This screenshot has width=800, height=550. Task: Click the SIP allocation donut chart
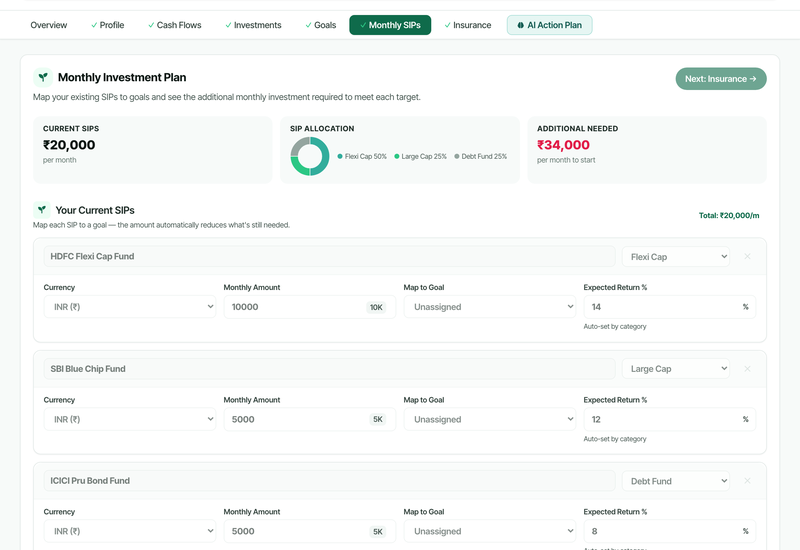pyautogui.click(x=310, y=156)
